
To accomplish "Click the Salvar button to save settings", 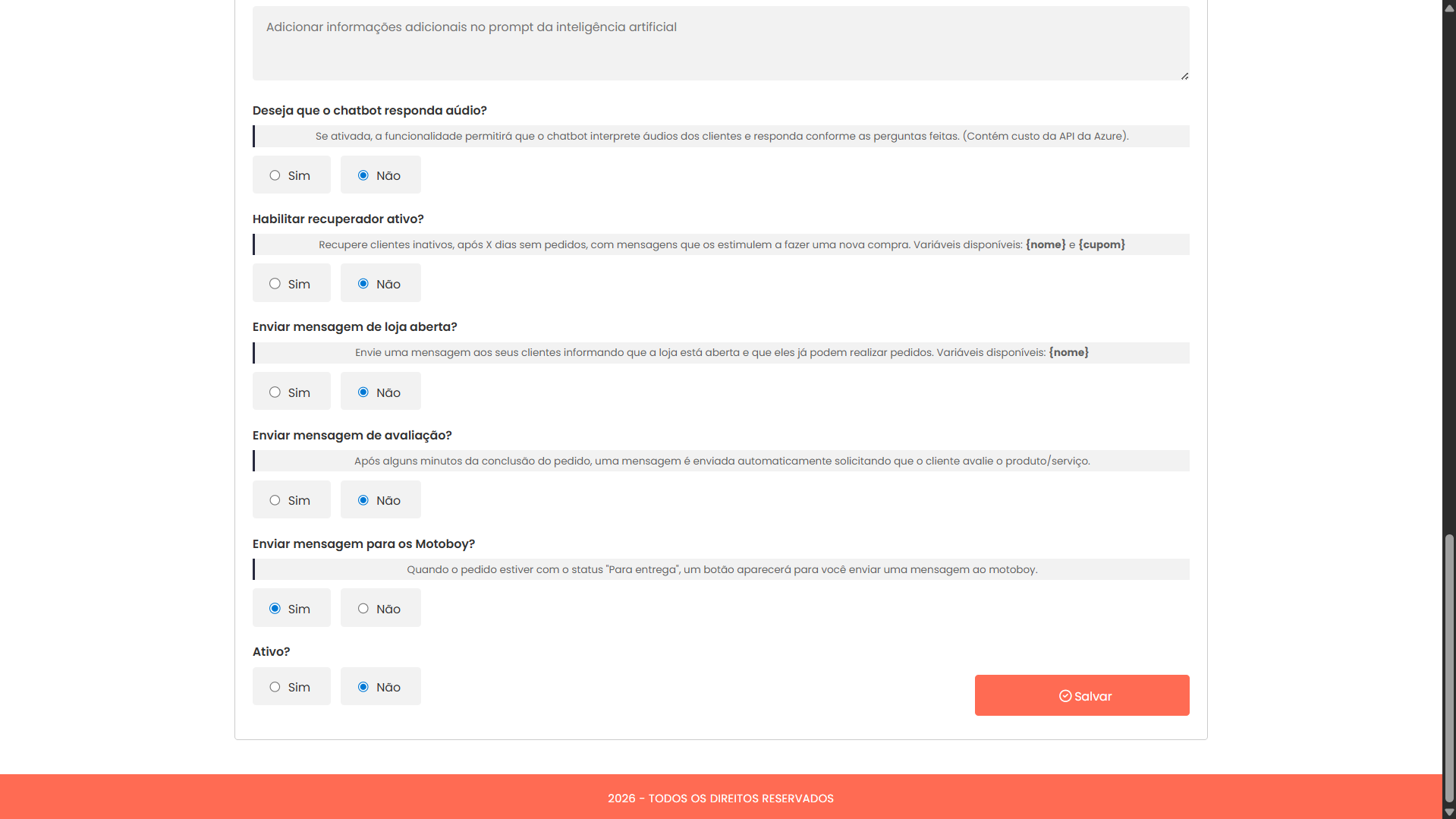I will 1082,695.
